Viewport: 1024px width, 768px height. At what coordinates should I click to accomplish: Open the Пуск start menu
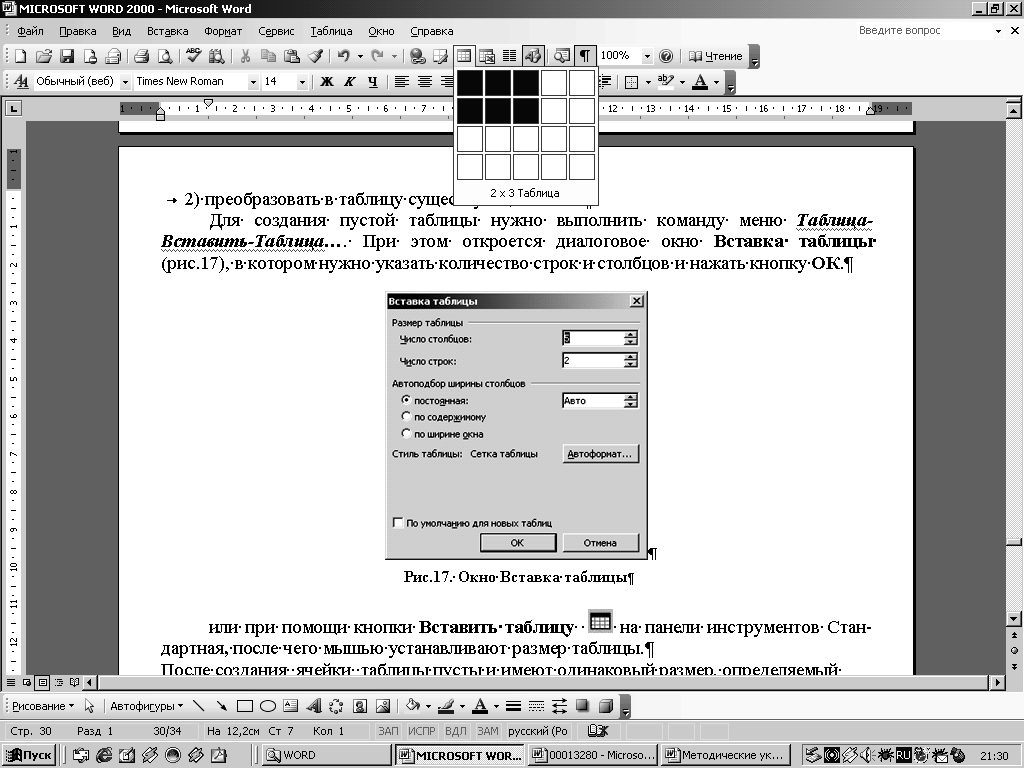[29, 755]
